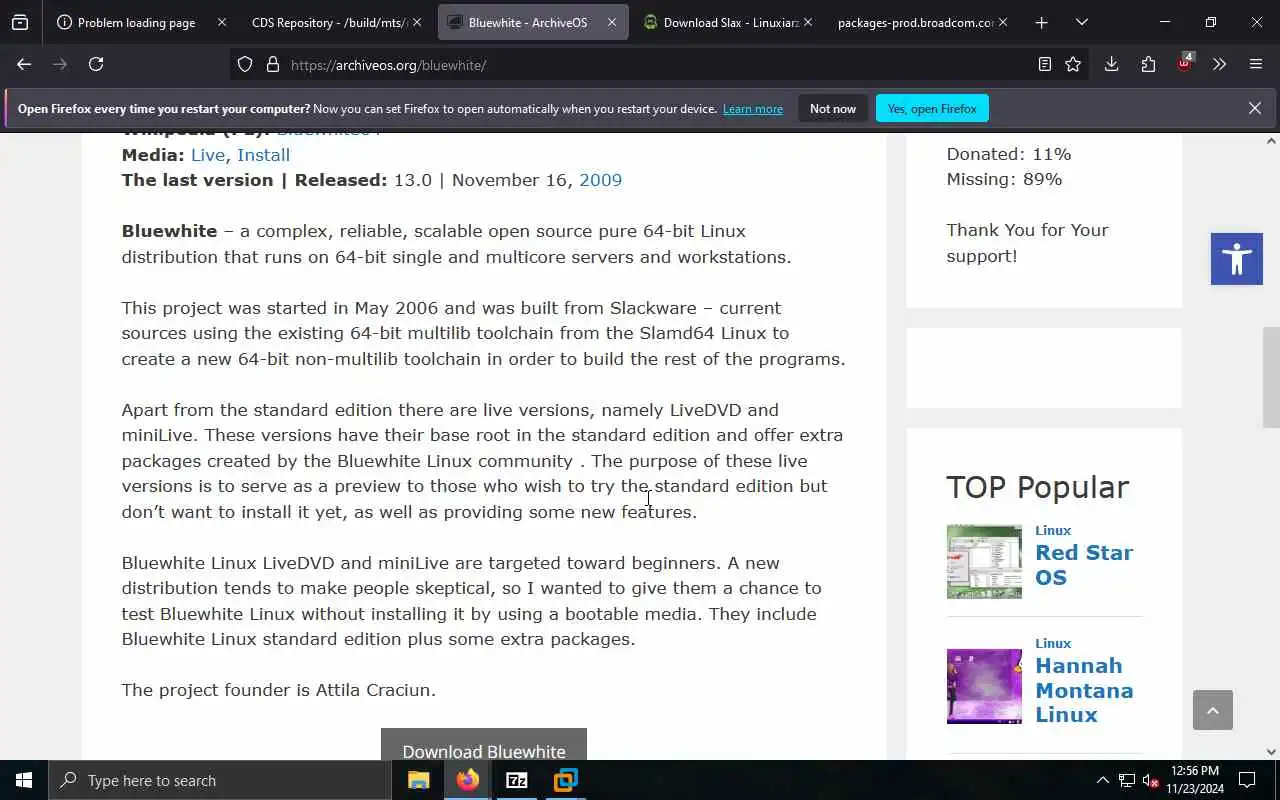This screenshot has width=1280, height=800.
Task: Dismiss the Open Firefox notification bar
Action: (x=1255, y=108)
